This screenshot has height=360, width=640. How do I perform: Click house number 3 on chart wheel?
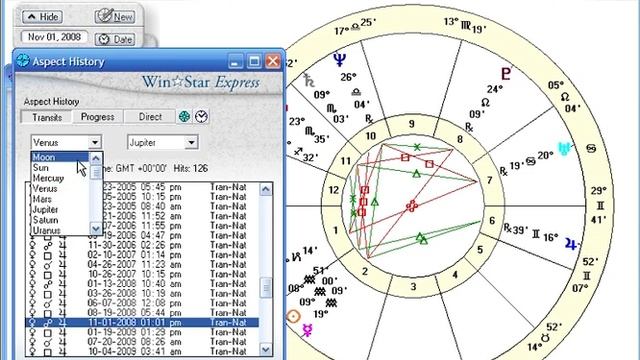pyautogui.click(x=413, y=287)
